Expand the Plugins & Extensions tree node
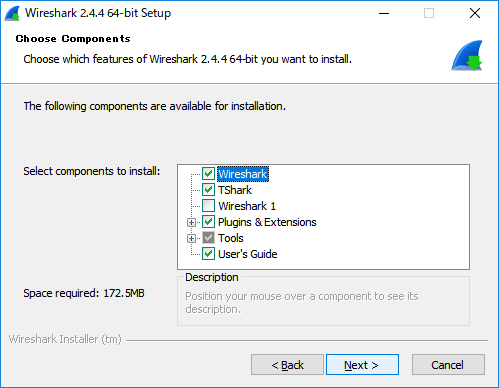Viewport: 499px width, 388px height. click(191, 222)
